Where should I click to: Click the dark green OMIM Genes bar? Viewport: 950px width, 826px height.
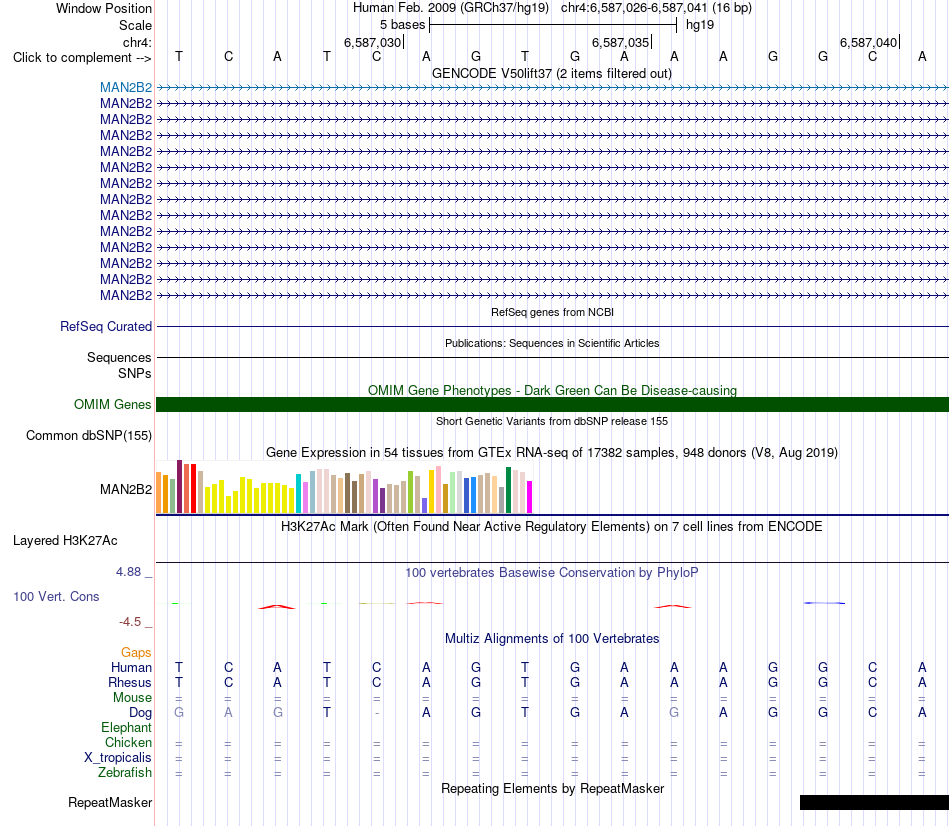tap(552, 404)
